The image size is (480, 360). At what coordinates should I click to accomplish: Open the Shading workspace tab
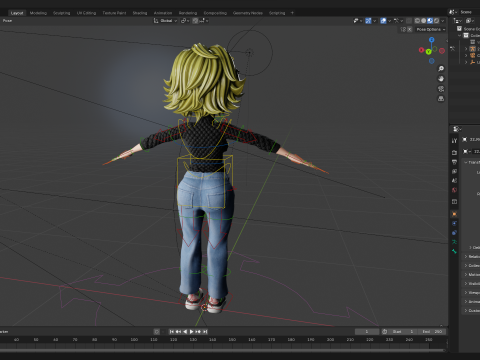(x=140, y=13)
